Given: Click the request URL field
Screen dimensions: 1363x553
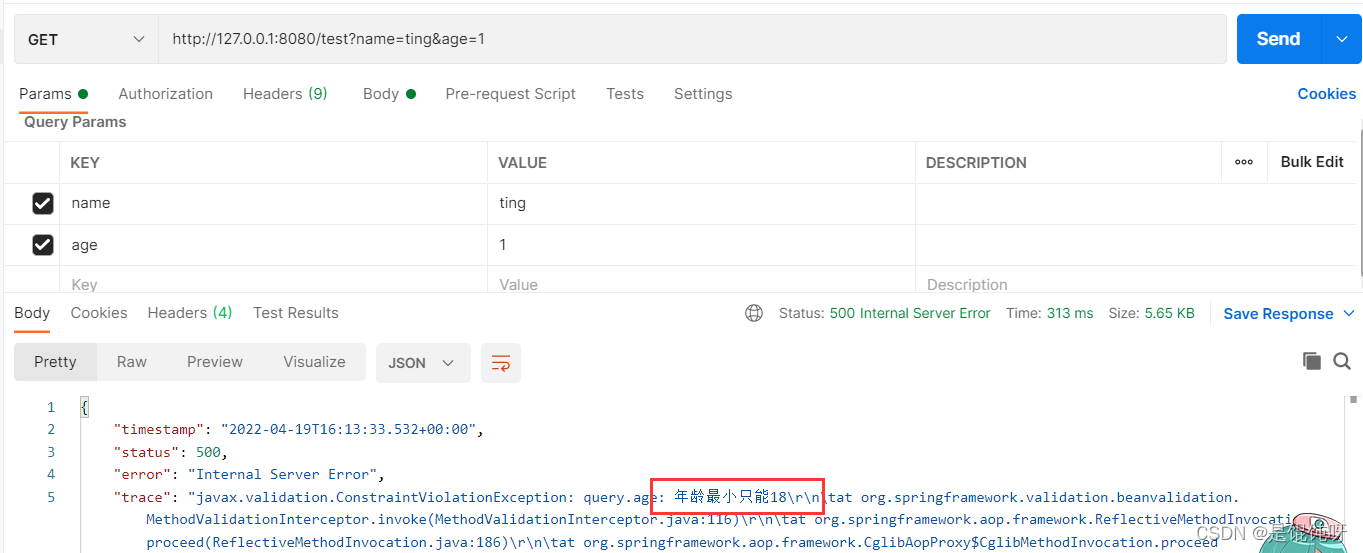Looking at the screenshot, I should click(692, 39).
